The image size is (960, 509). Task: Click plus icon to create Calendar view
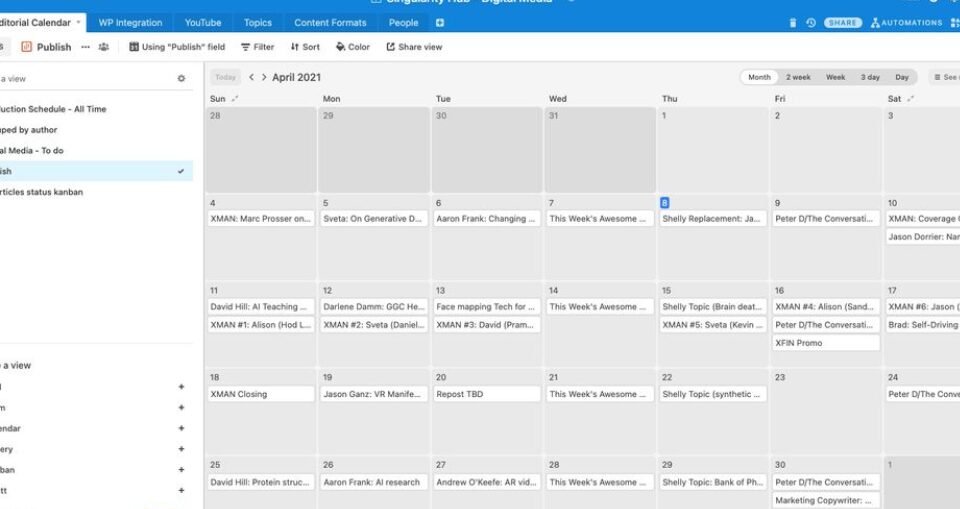coord(181,428)
